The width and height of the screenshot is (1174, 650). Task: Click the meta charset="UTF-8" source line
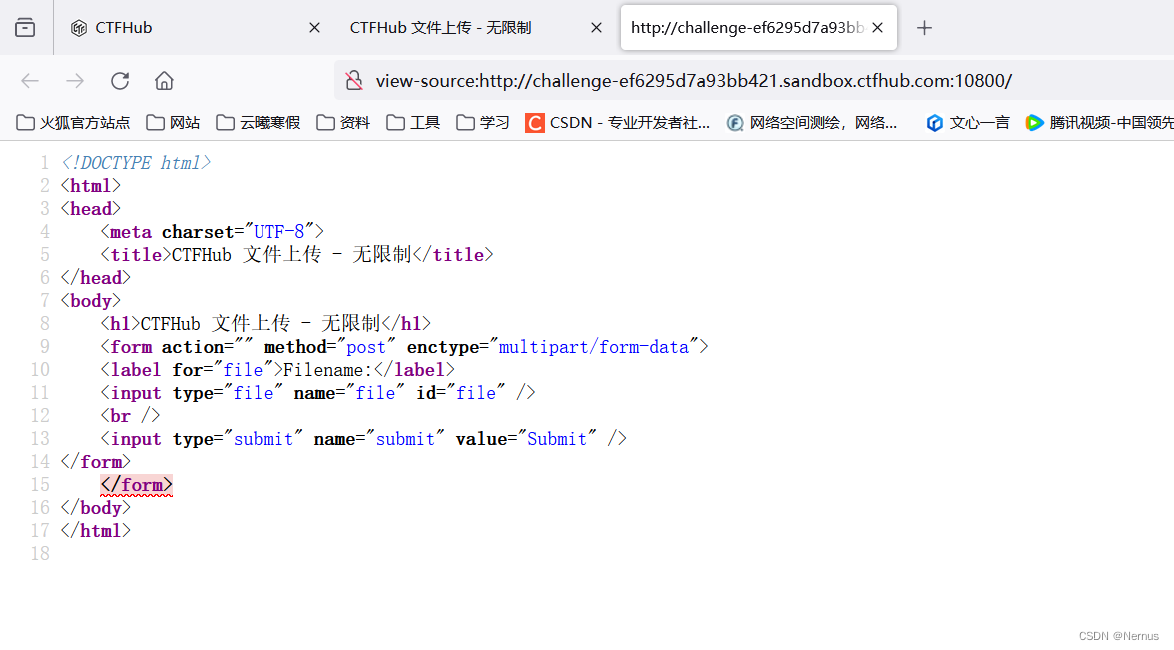click(x=212, y=231)
